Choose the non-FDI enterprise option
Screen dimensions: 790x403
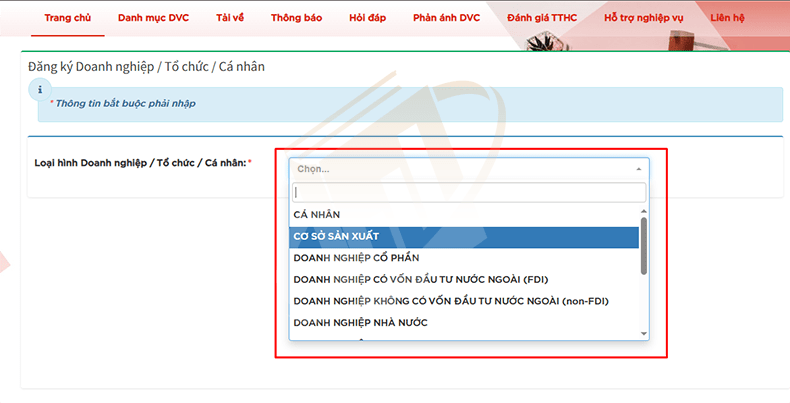point(450,301)
